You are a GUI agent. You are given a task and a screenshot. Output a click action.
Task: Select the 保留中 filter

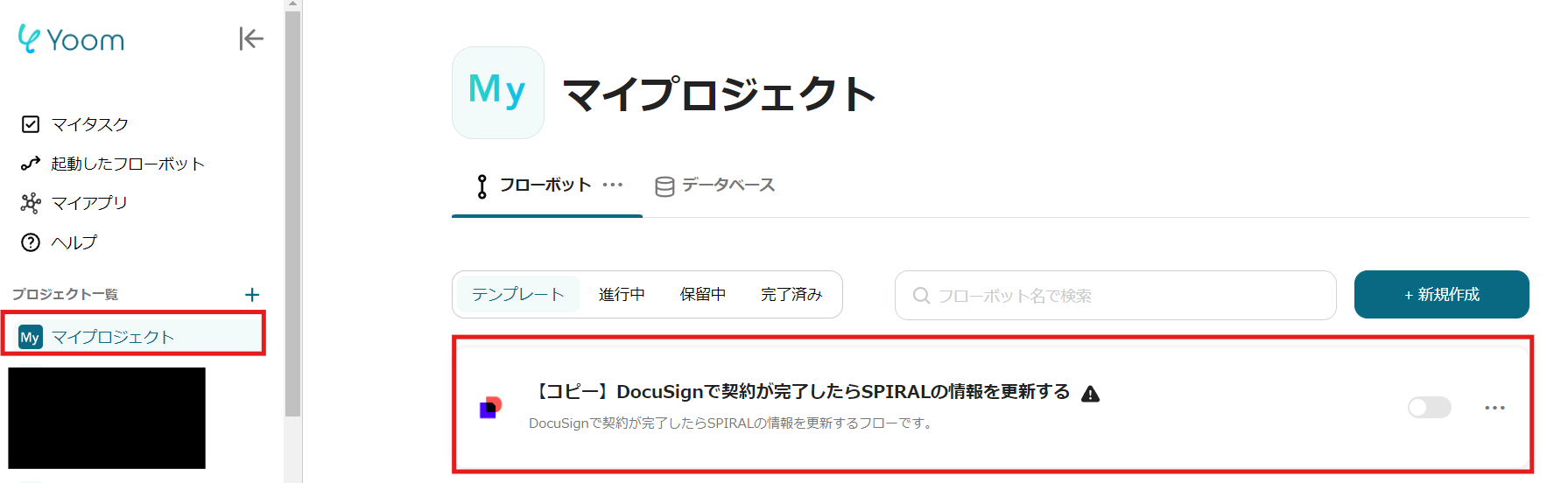click(x=703, y=295)
